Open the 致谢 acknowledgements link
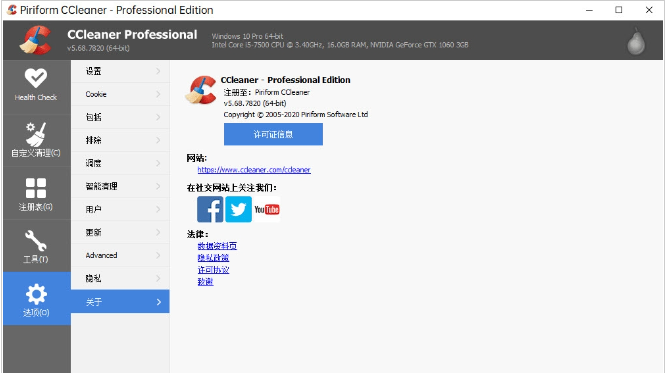Image resolution: width=671 pixels, height=373 pixels. click(205, 282)
